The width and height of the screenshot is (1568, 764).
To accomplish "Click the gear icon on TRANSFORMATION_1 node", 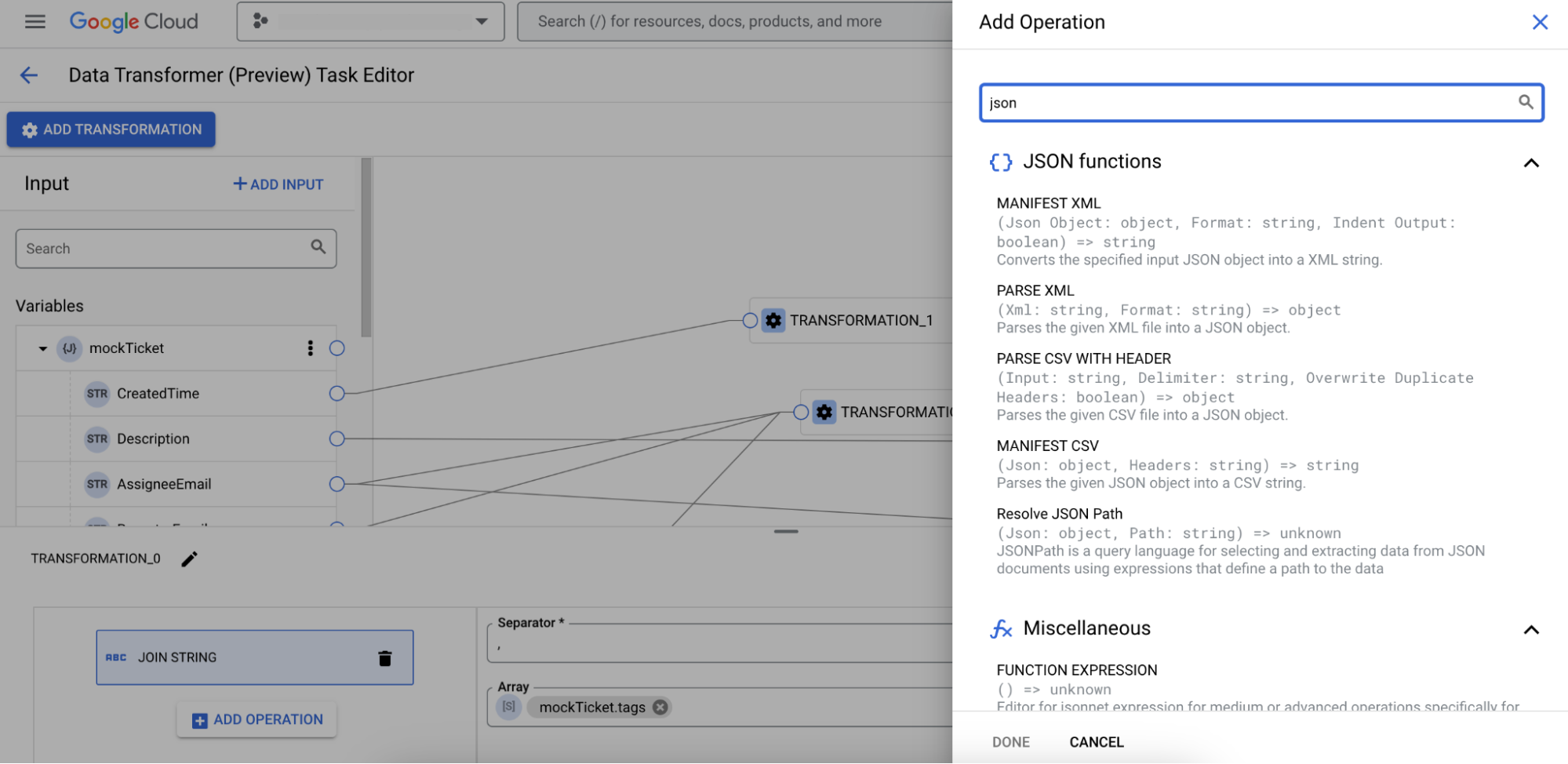I will pyautogui.click(x=773, y=320).
